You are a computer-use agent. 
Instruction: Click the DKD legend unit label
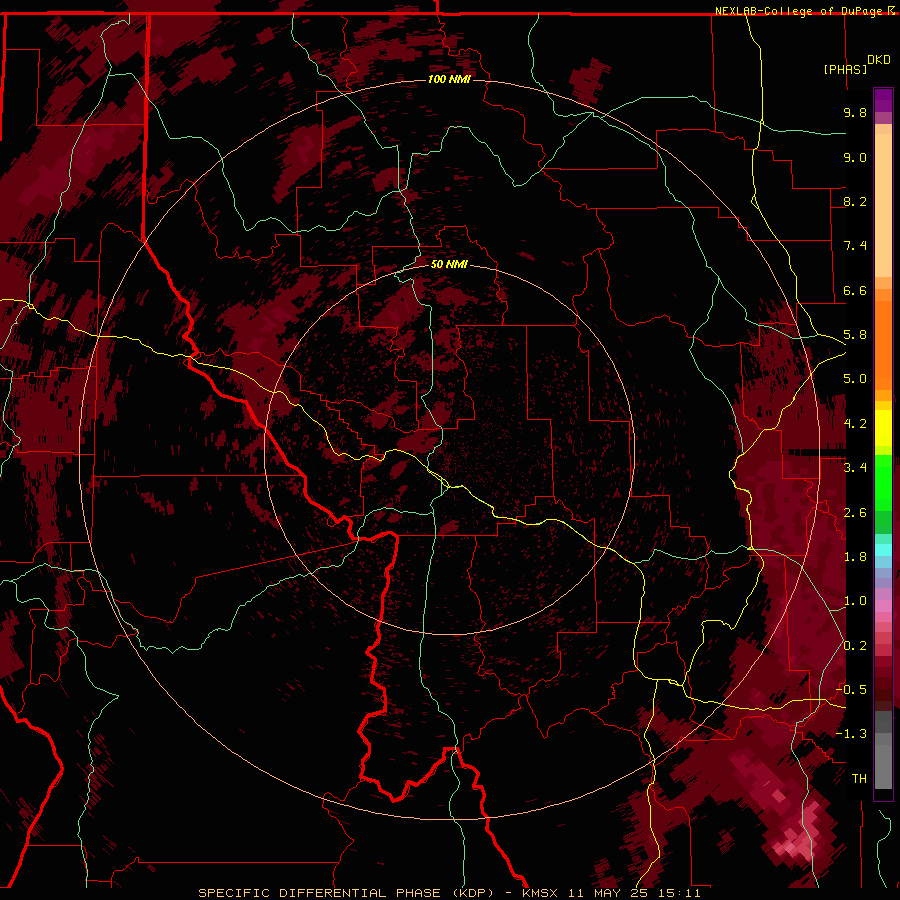tap(879, 60)
